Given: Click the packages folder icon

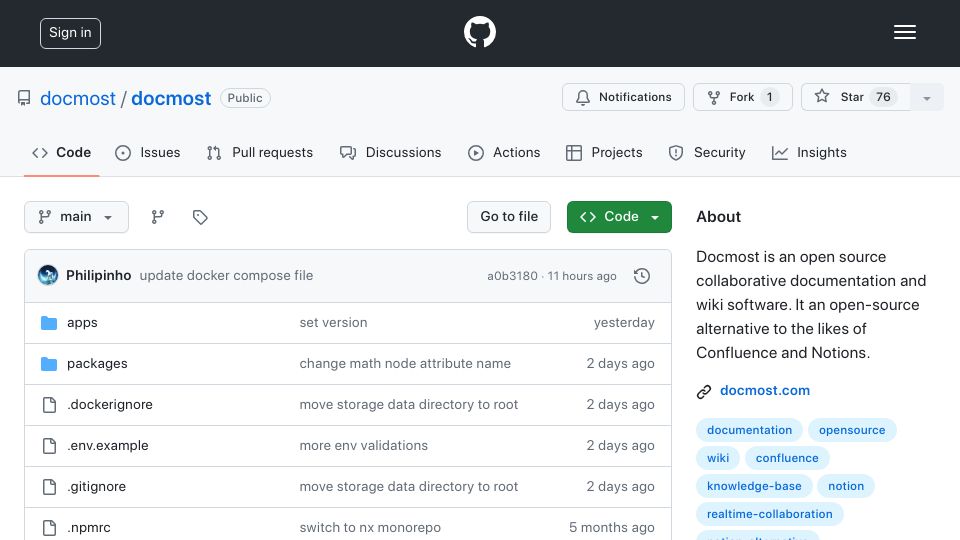Looking at the screenshot, I should 49,364.
